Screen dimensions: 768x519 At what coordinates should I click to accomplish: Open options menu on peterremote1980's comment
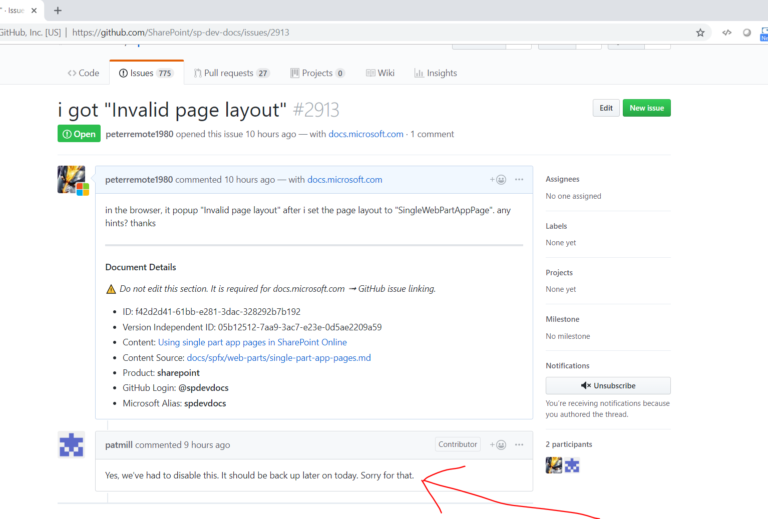[519, 180]
